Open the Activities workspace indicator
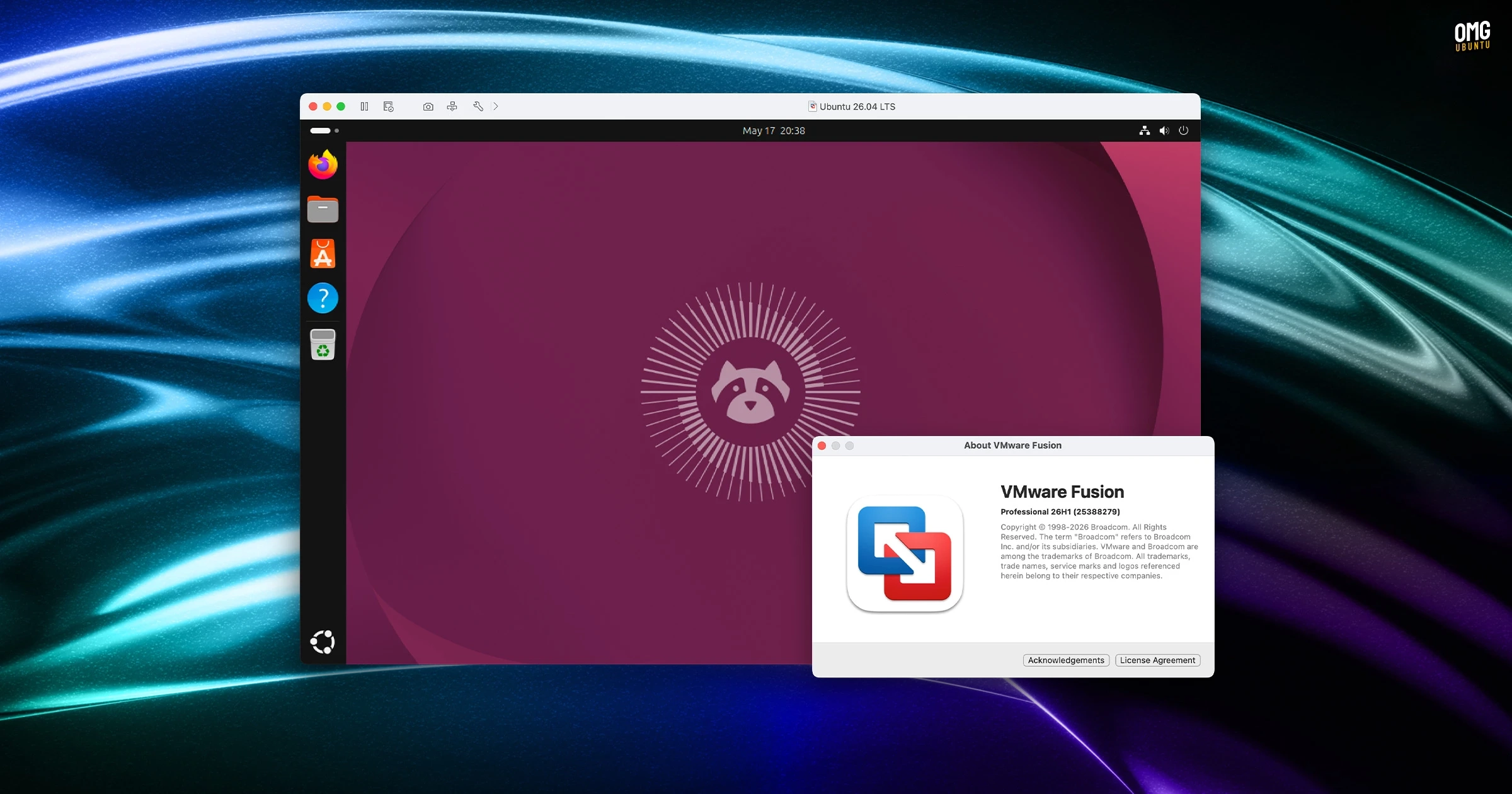1512x794 pixels. 324,130
